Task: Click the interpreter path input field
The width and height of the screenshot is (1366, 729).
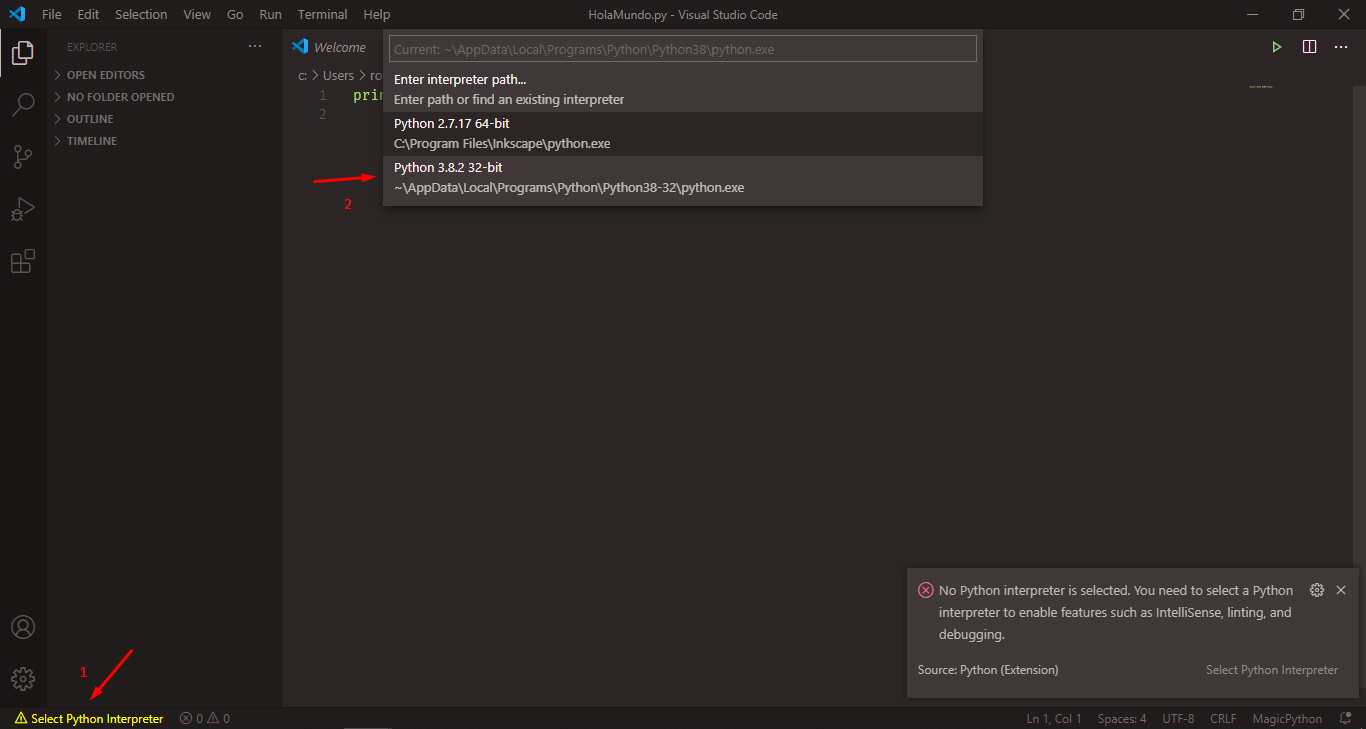Action: (x=682, y=49)
